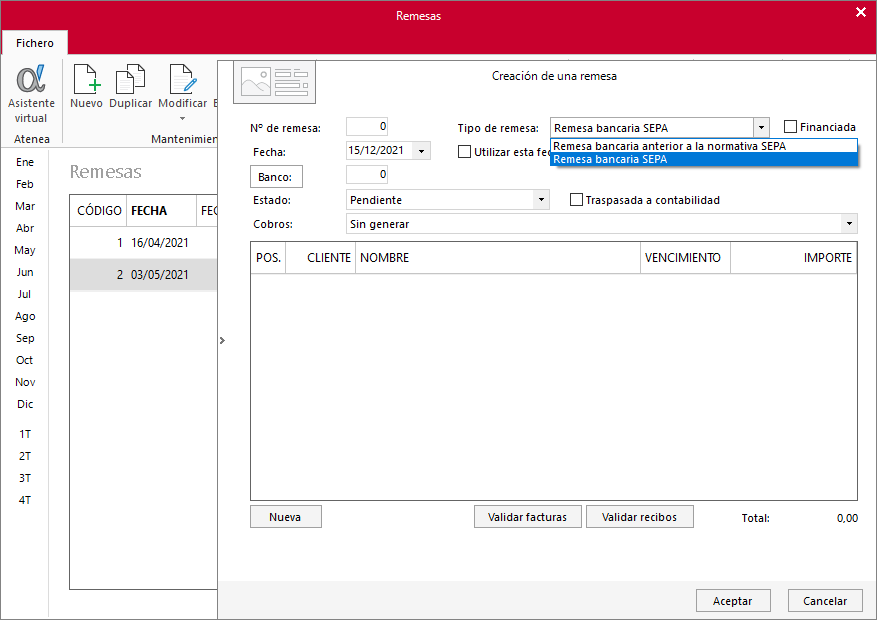
Task: Select 'Remesa bancaria anterior a la normativa SEPA'
Action: coord(704,146)
